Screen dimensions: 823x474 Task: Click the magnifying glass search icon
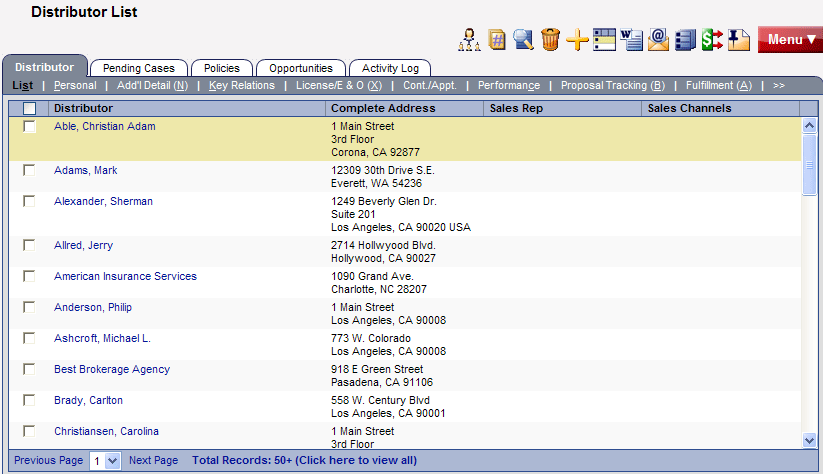point(523,39)
